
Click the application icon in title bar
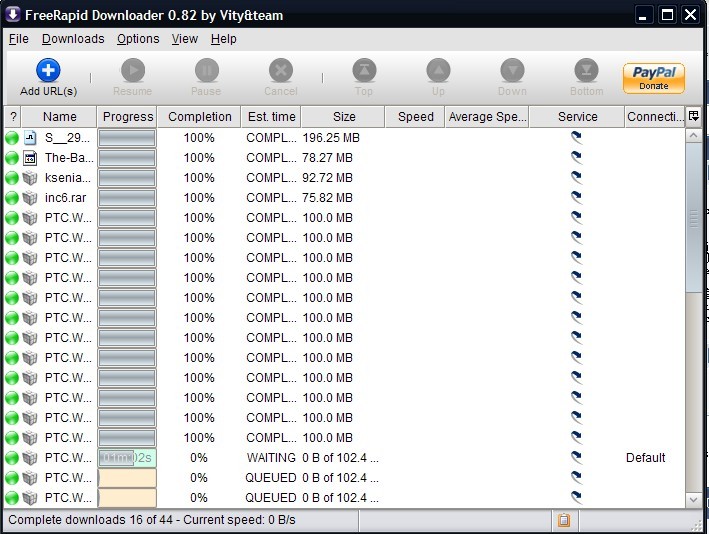click(13, 14)
